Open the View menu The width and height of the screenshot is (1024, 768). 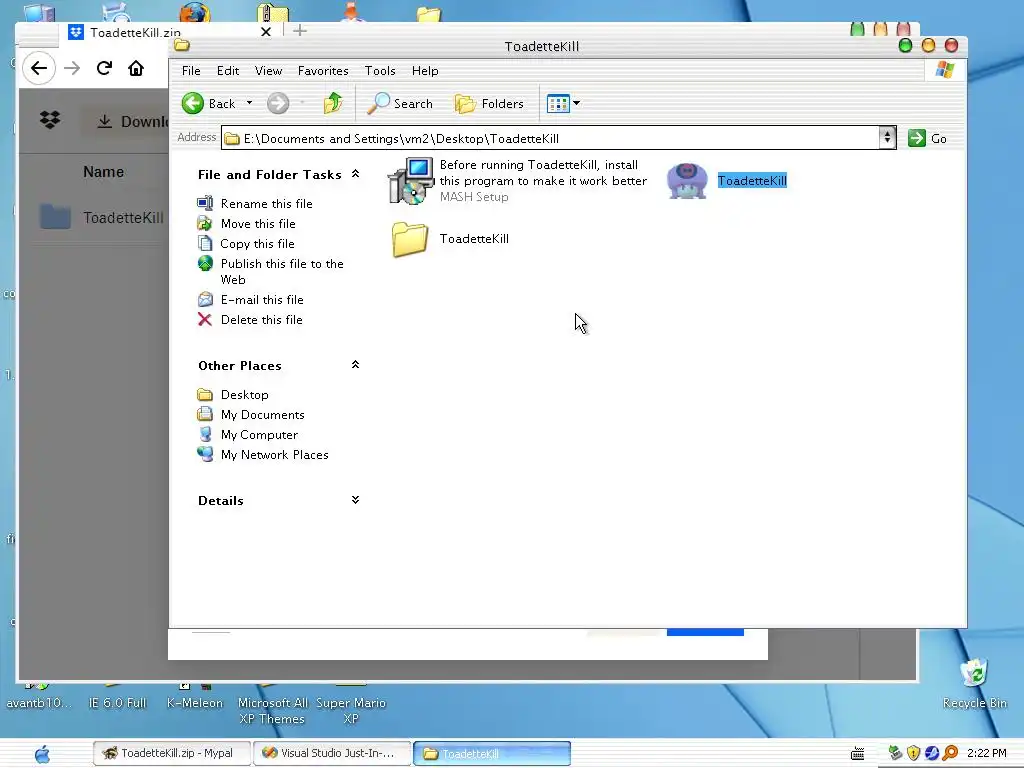(268, 71)
